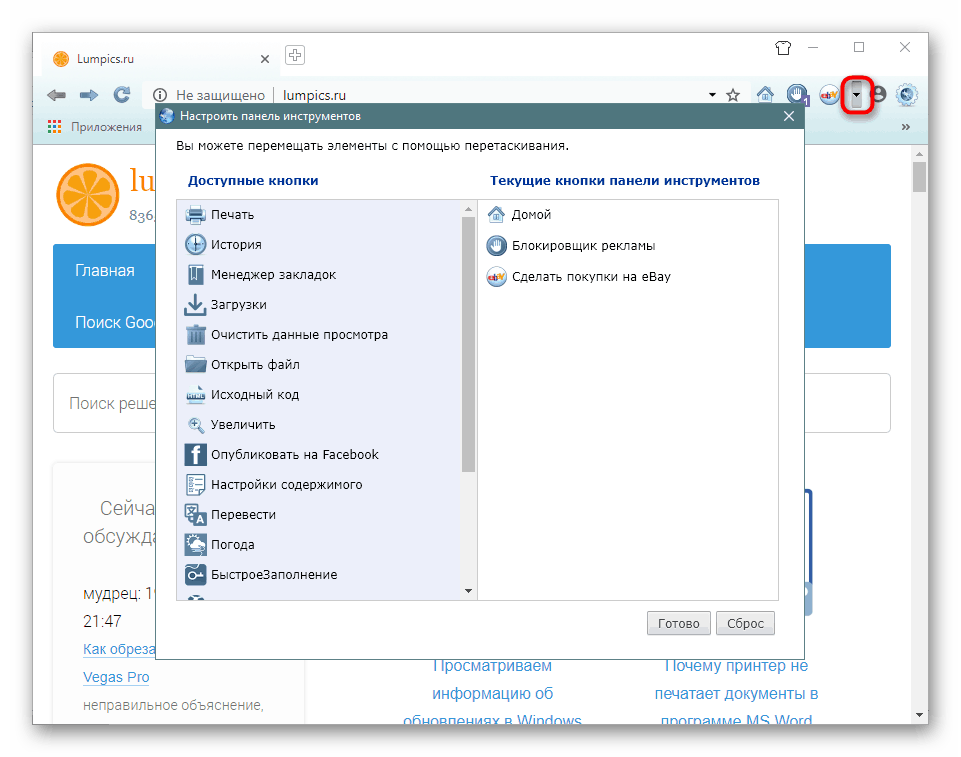Screen dimensions: 961x757
Task: Select the БыстроеЗаполнение icon
Action: pyautogui.click(x=196, y=574)
